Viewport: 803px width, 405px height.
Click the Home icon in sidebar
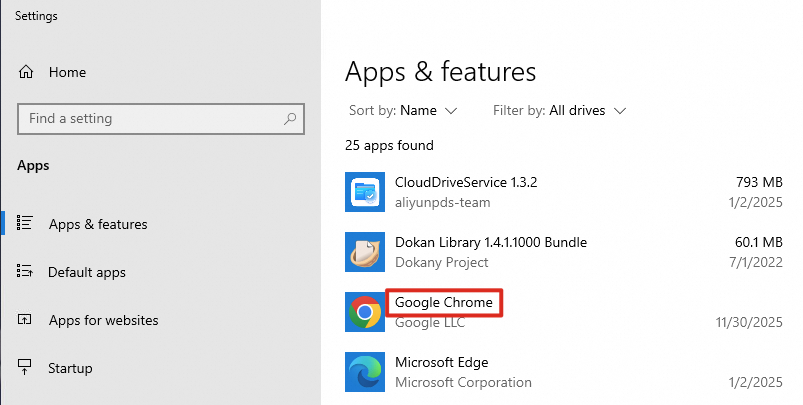26,72
